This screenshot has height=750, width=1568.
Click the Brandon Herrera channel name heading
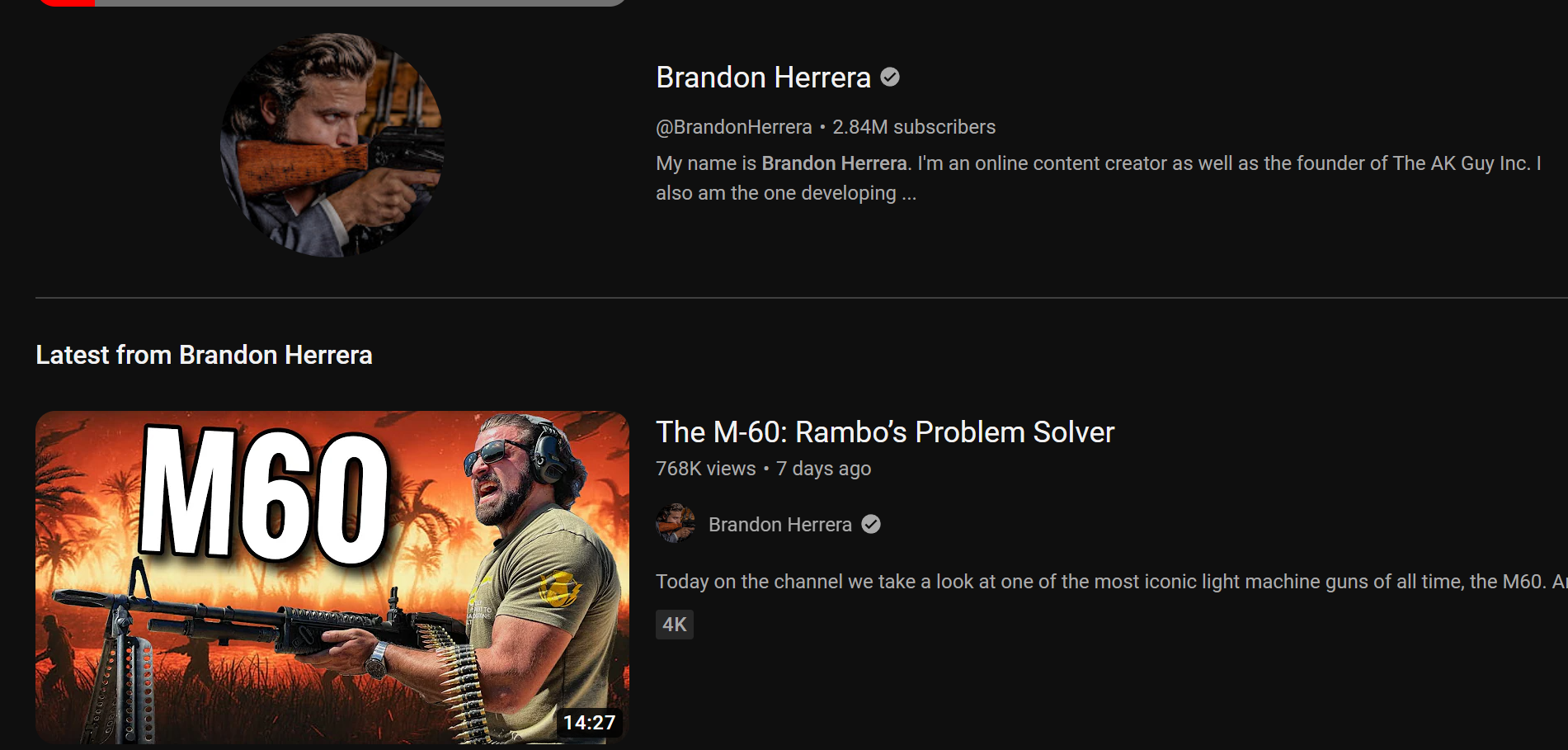pyautogui.click(x=763, y=78)
